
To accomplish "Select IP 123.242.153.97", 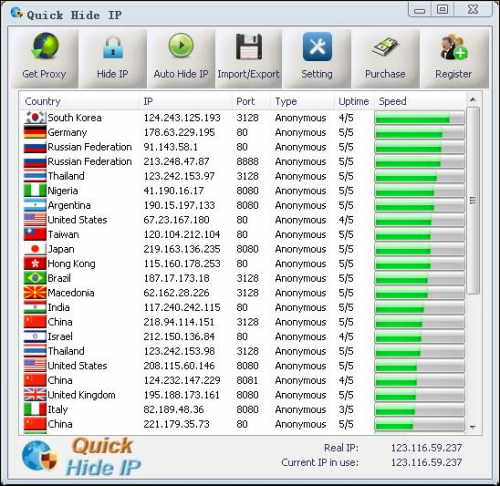I will (x=179, y=176).
